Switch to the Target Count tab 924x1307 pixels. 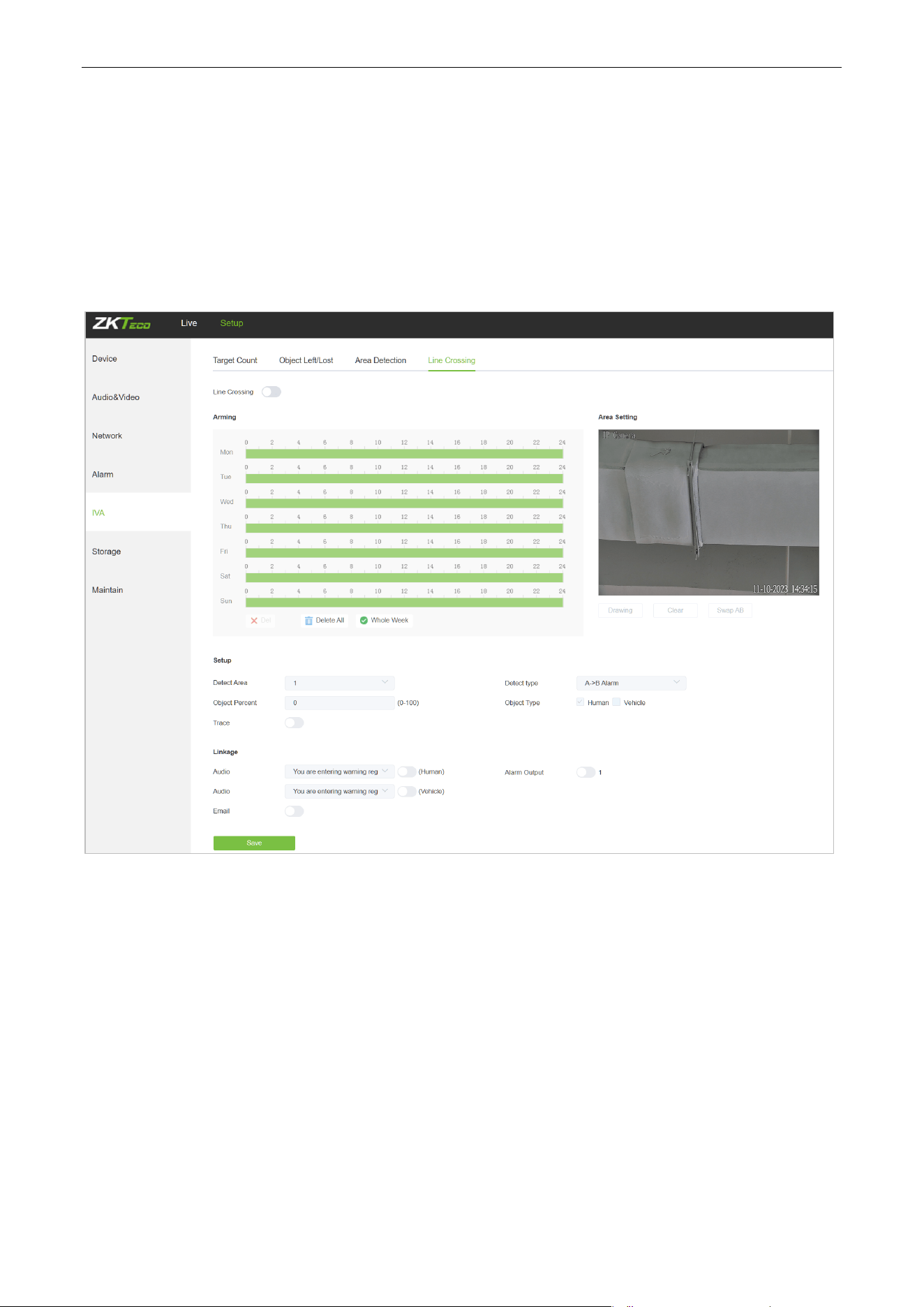point(235,361)
